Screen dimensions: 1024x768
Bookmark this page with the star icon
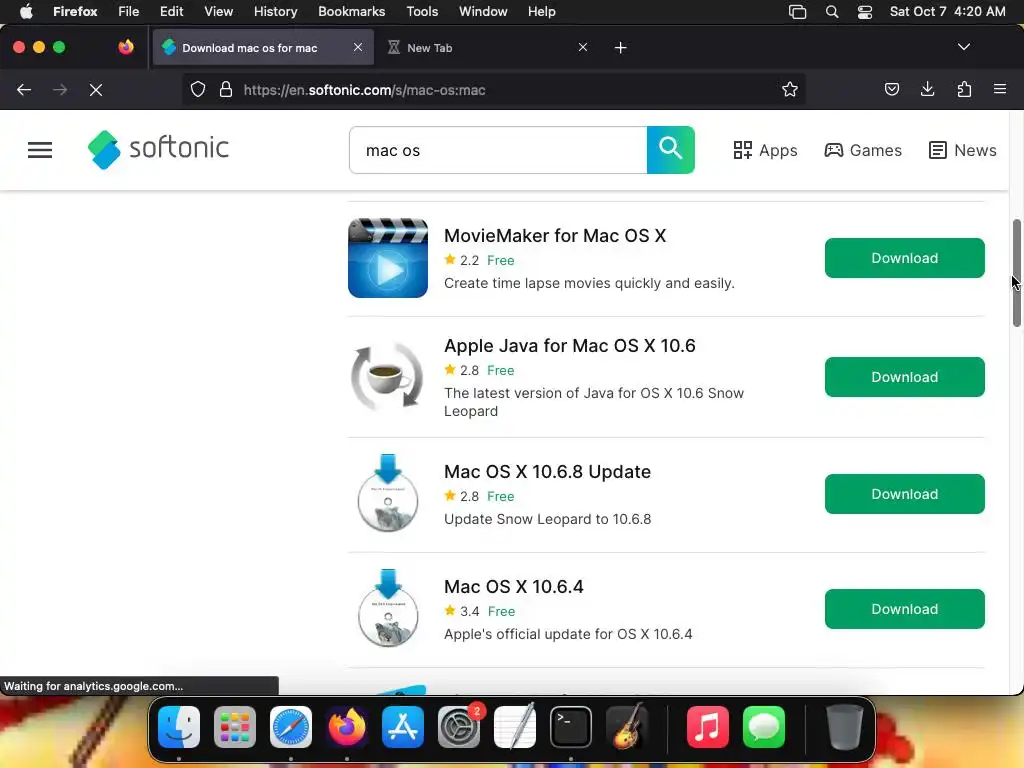[790, 89]
